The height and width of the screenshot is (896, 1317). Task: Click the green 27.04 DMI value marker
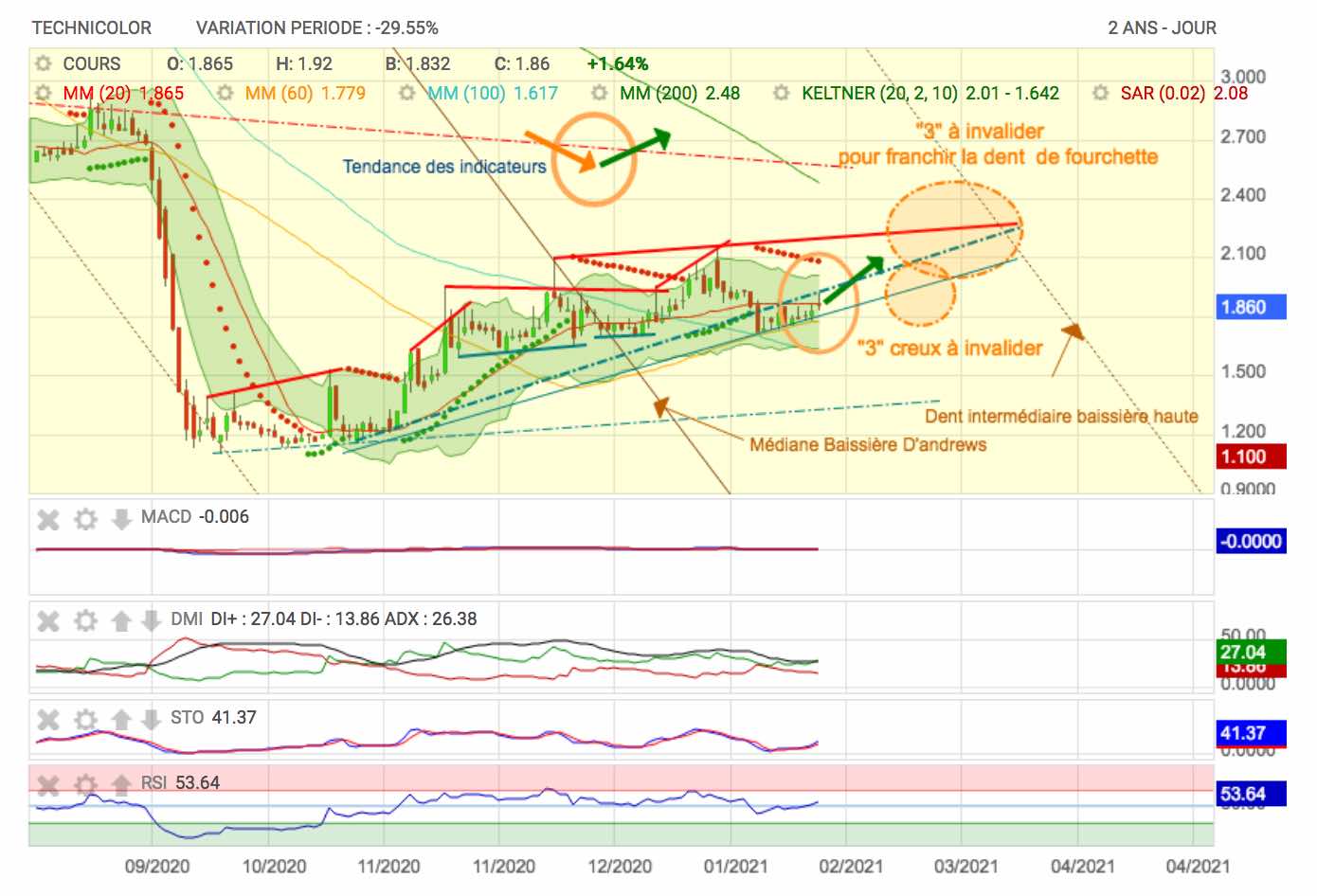1251,653
